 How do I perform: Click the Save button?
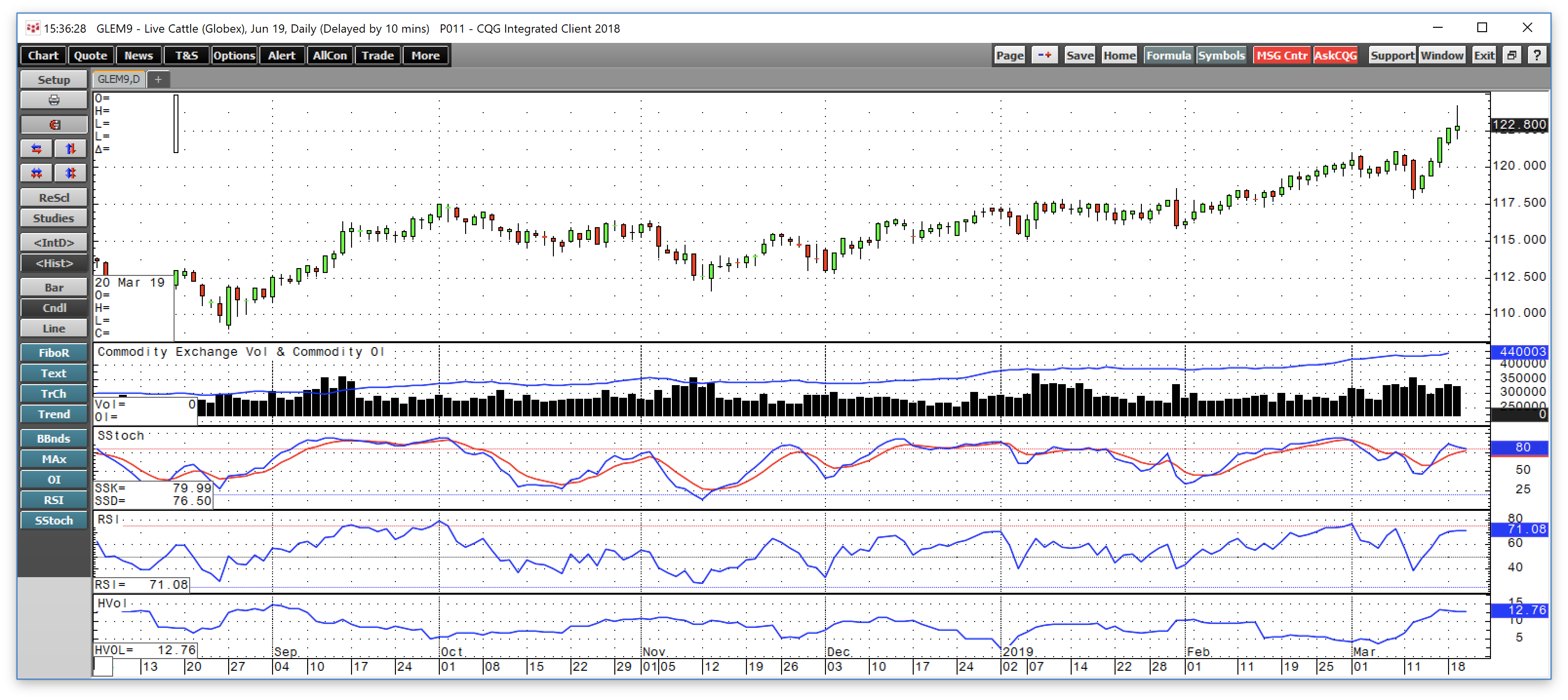pos(1080,56)
